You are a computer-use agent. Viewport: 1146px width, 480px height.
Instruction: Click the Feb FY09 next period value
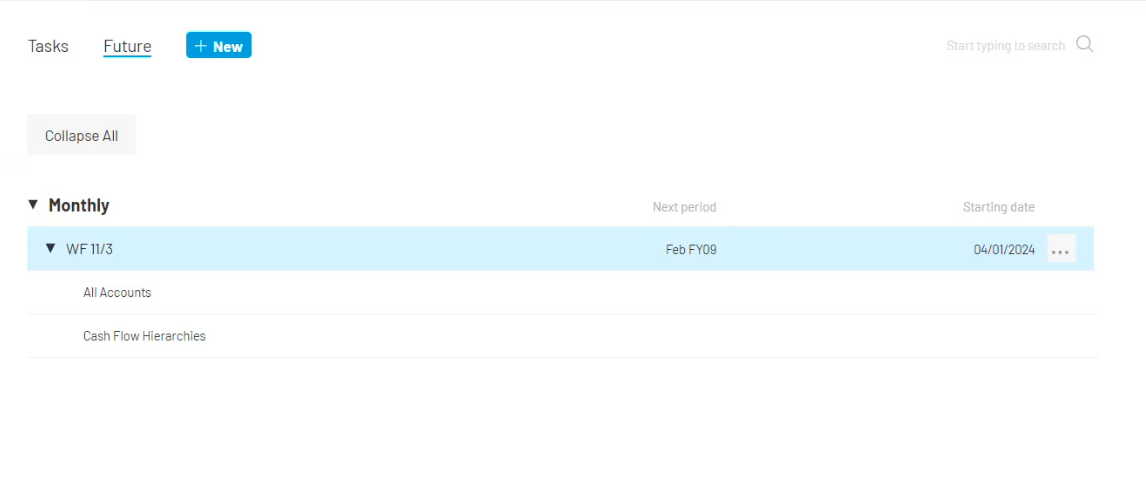tap(691, 250)
